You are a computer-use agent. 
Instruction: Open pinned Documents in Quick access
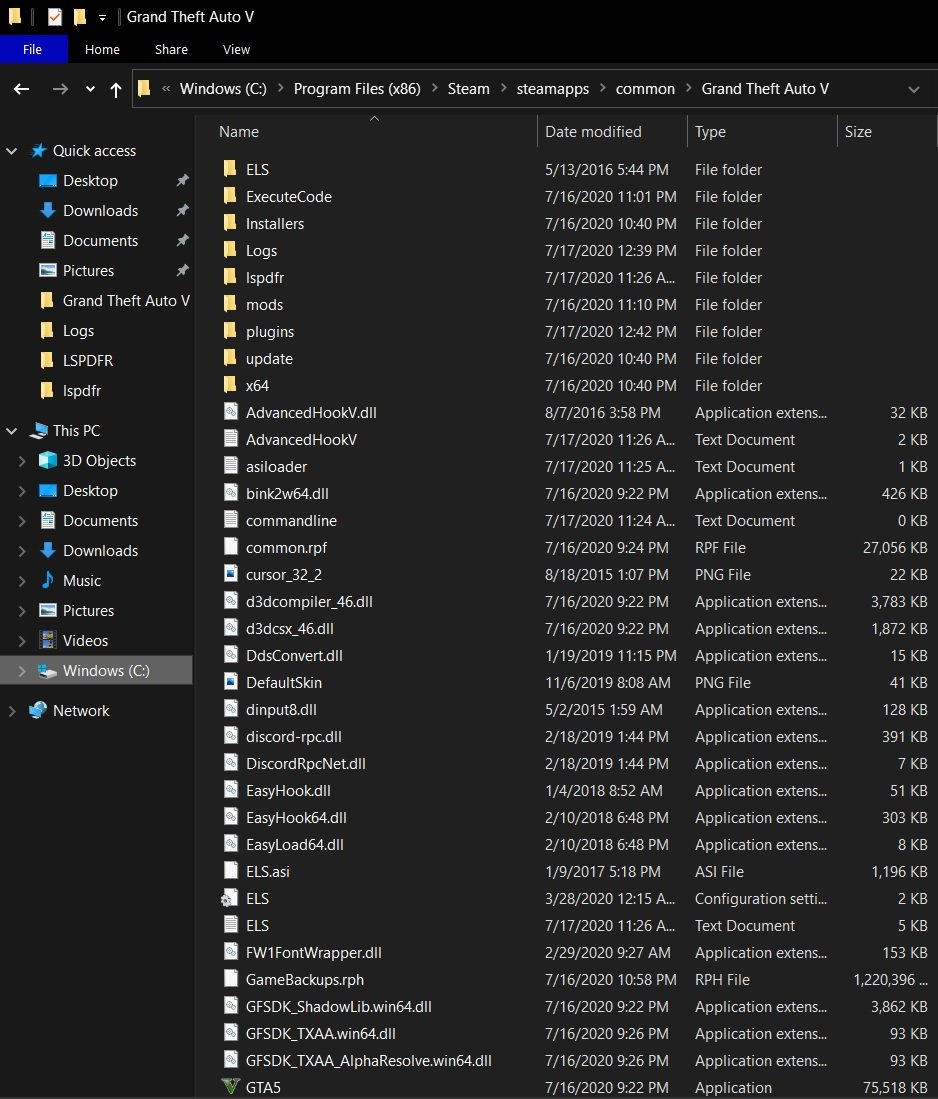coord(100,240)
